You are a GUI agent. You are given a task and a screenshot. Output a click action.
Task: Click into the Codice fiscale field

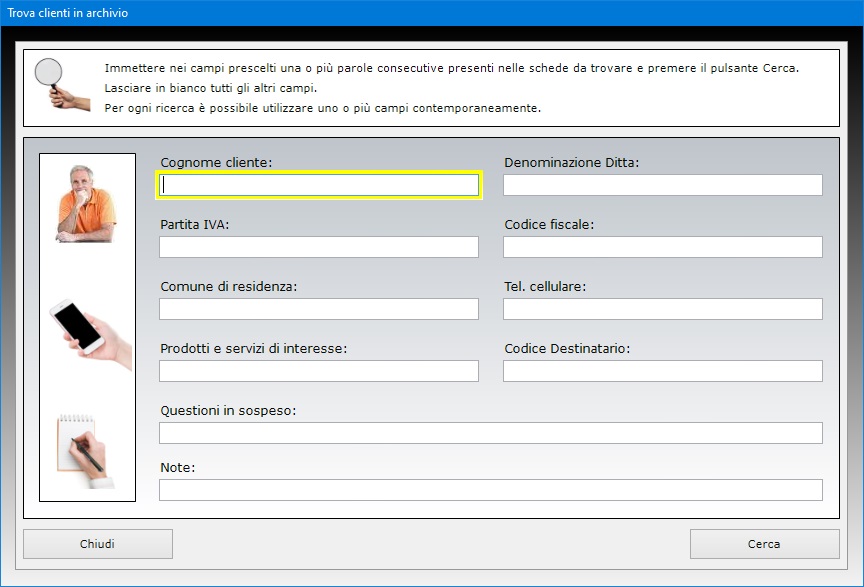point(663,247)
